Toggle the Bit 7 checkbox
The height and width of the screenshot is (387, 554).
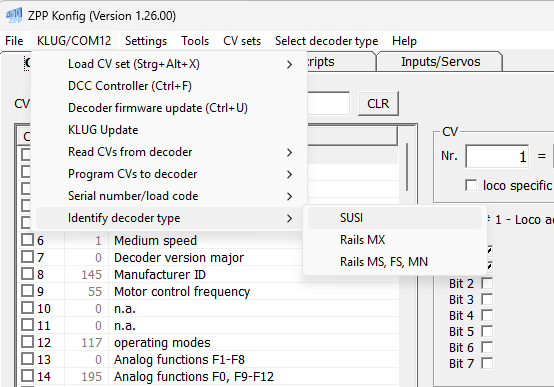487,363
